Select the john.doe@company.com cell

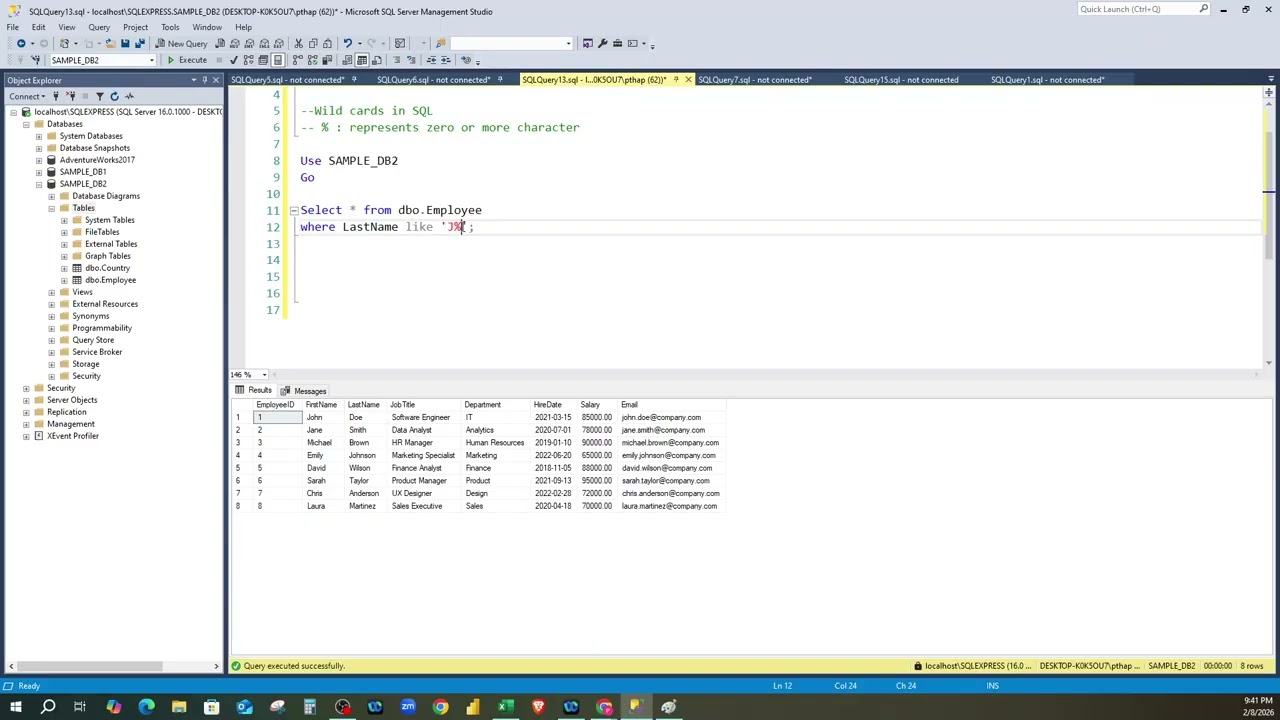point(661,418)
